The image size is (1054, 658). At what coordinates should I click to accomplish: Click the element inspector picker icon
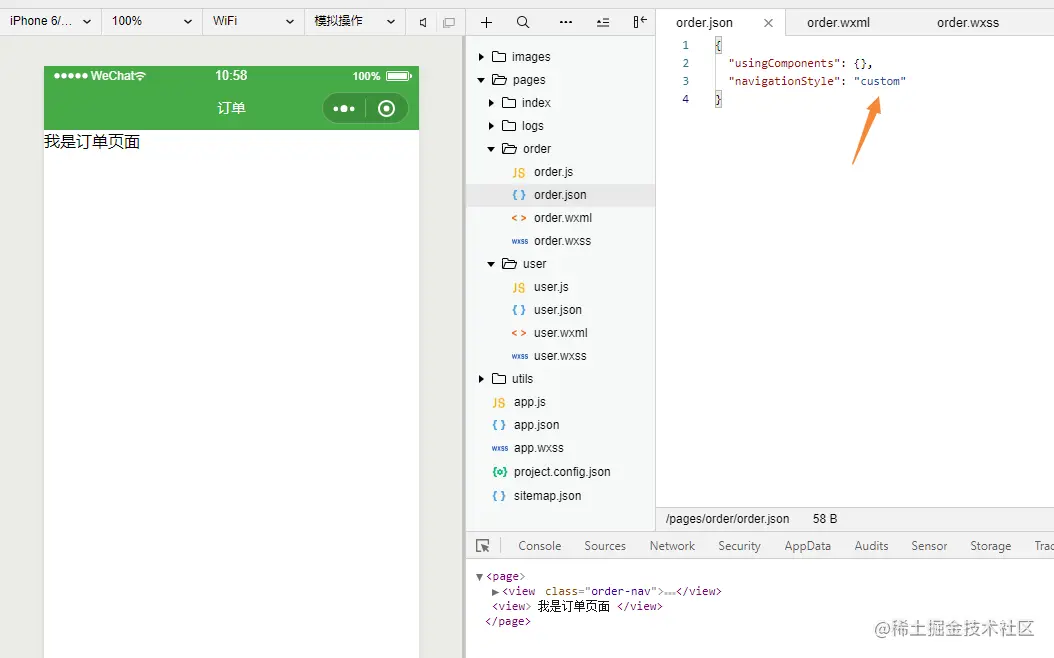coord(483,546)
